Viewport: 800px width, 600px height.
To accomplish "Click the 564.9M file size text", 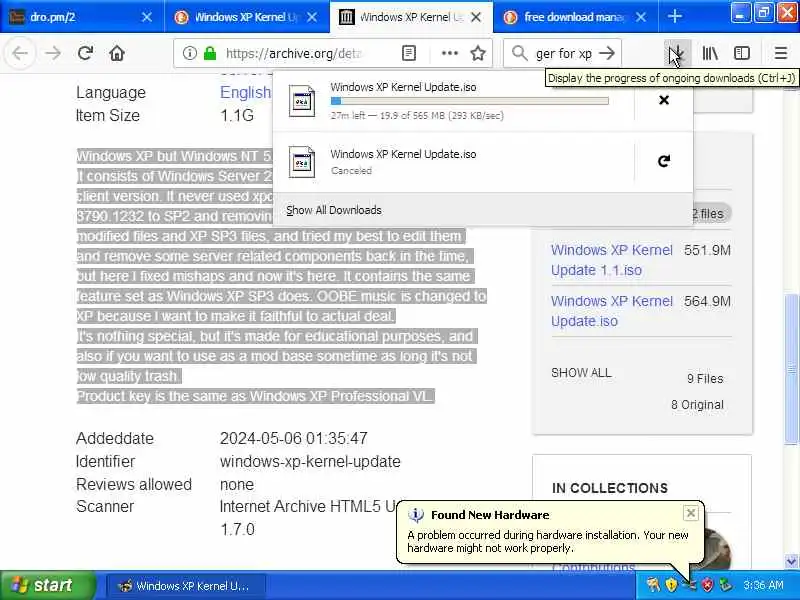I will pyautogui.click(x=708, y=301).
